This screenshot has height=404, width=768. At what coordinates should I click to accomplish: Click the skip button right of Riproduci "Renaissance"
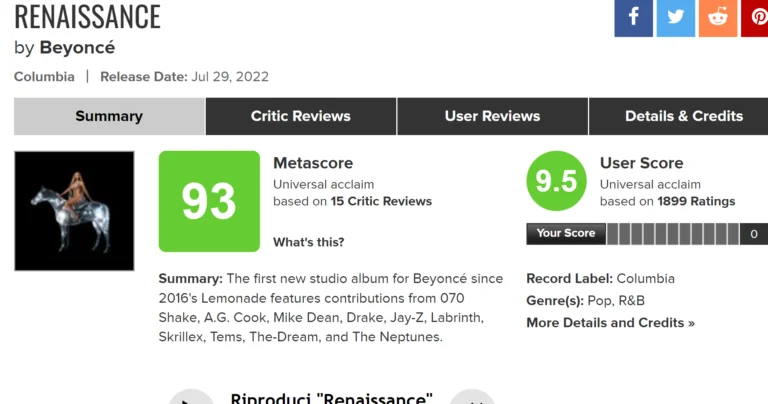[472, 398]
